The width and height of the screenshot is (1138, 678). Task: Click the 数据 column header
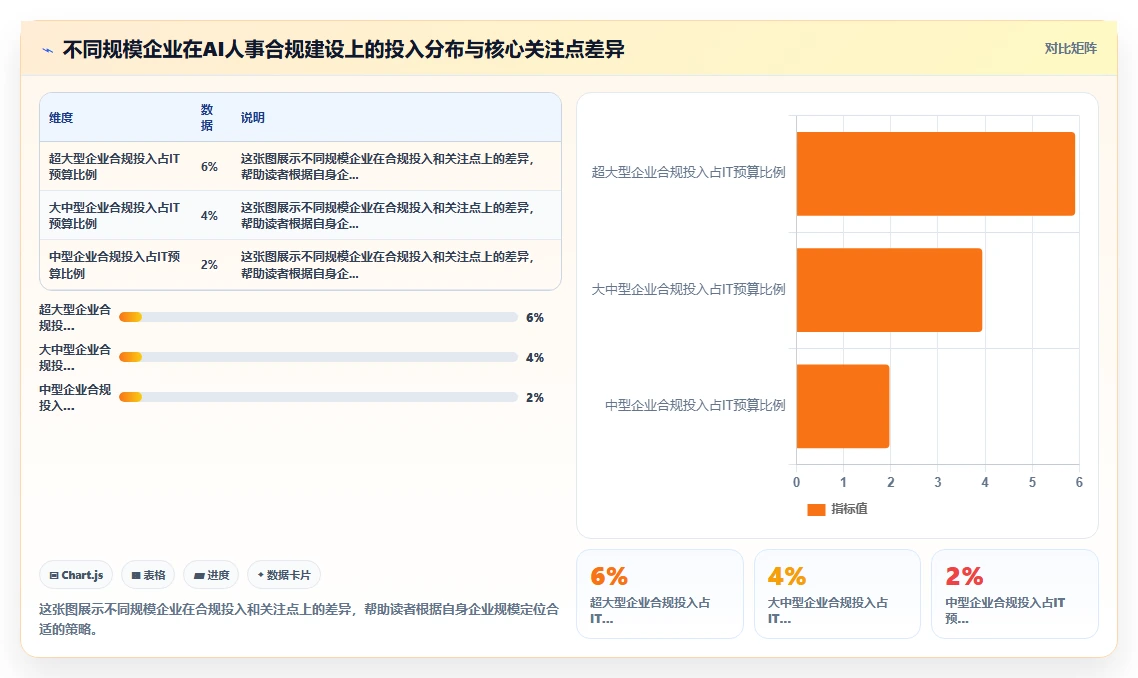coord(207,118)
